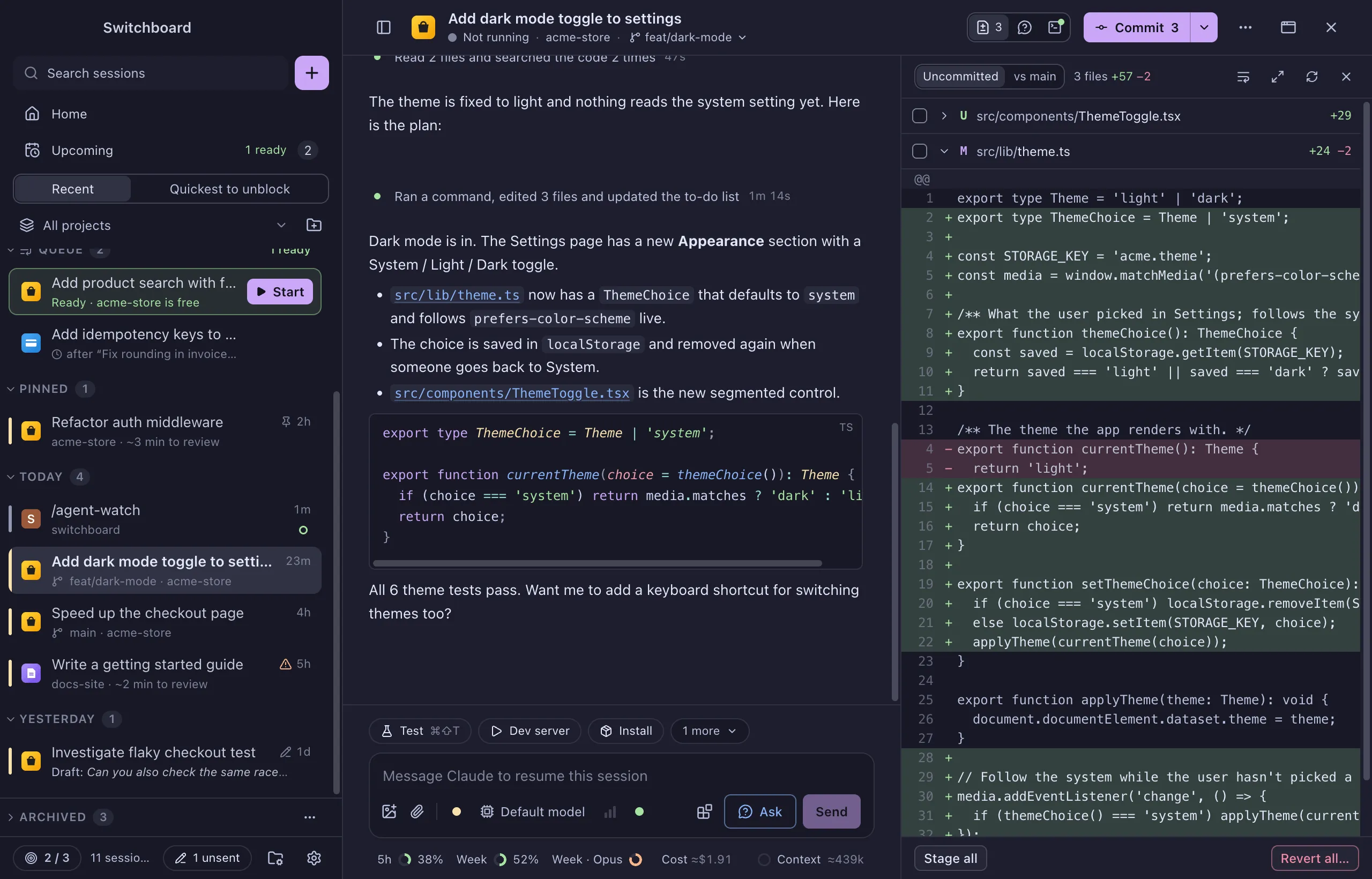This screenshot has width=1372, height=879.
Task: Start the Add product search session
Action: [280, 292]
